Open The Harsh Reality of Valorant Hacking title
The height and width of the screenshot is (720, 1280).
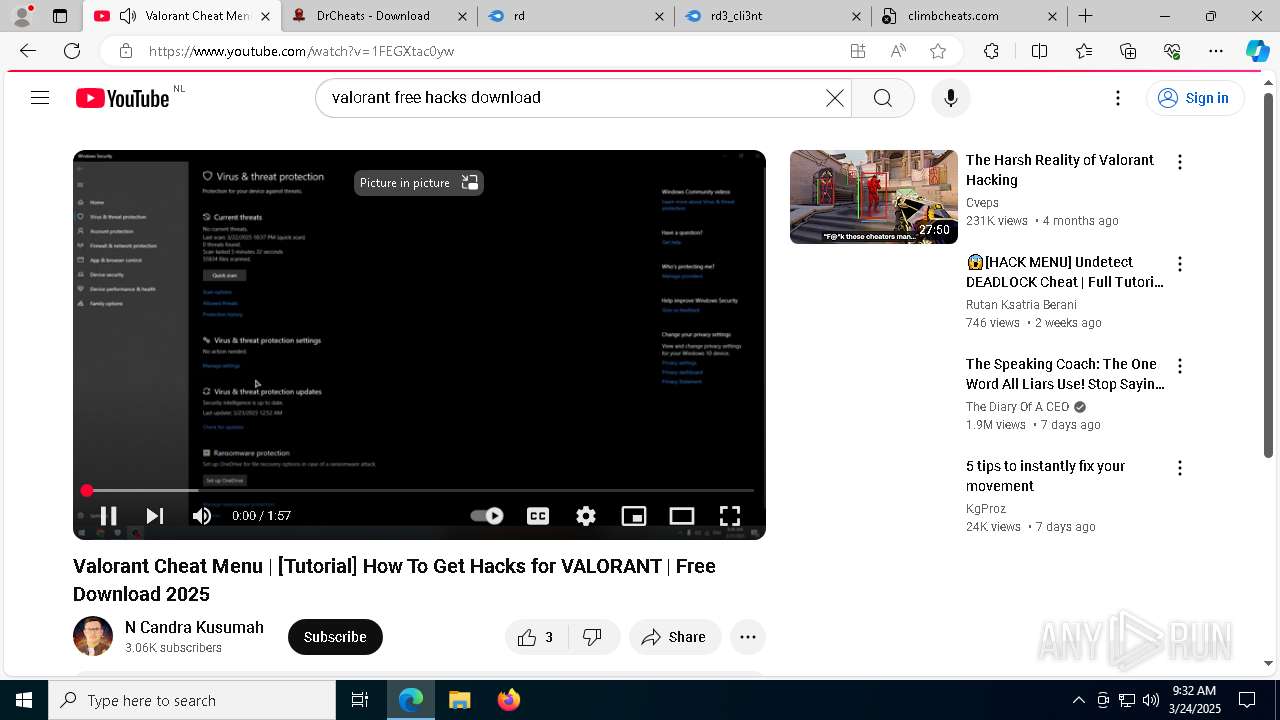point(1059,170)
